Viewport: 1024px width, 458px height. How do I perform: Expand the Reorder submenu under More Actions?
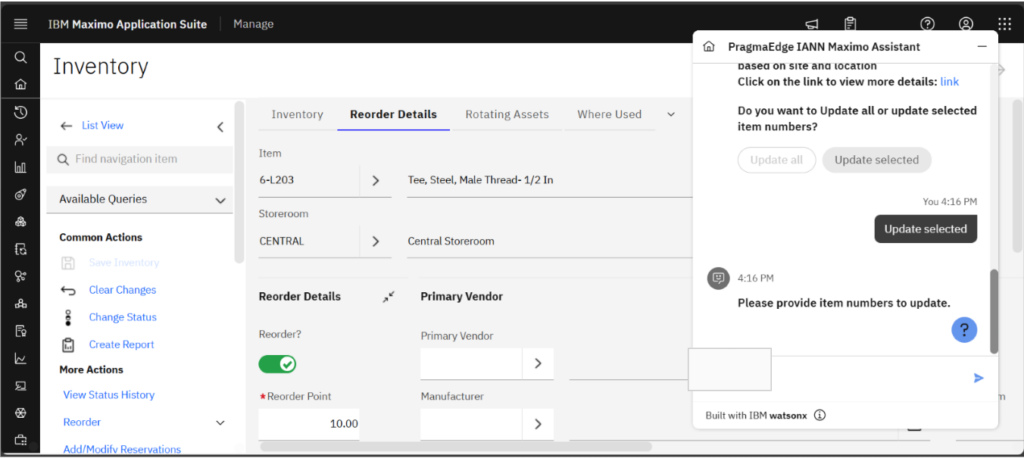pos(220,423)
